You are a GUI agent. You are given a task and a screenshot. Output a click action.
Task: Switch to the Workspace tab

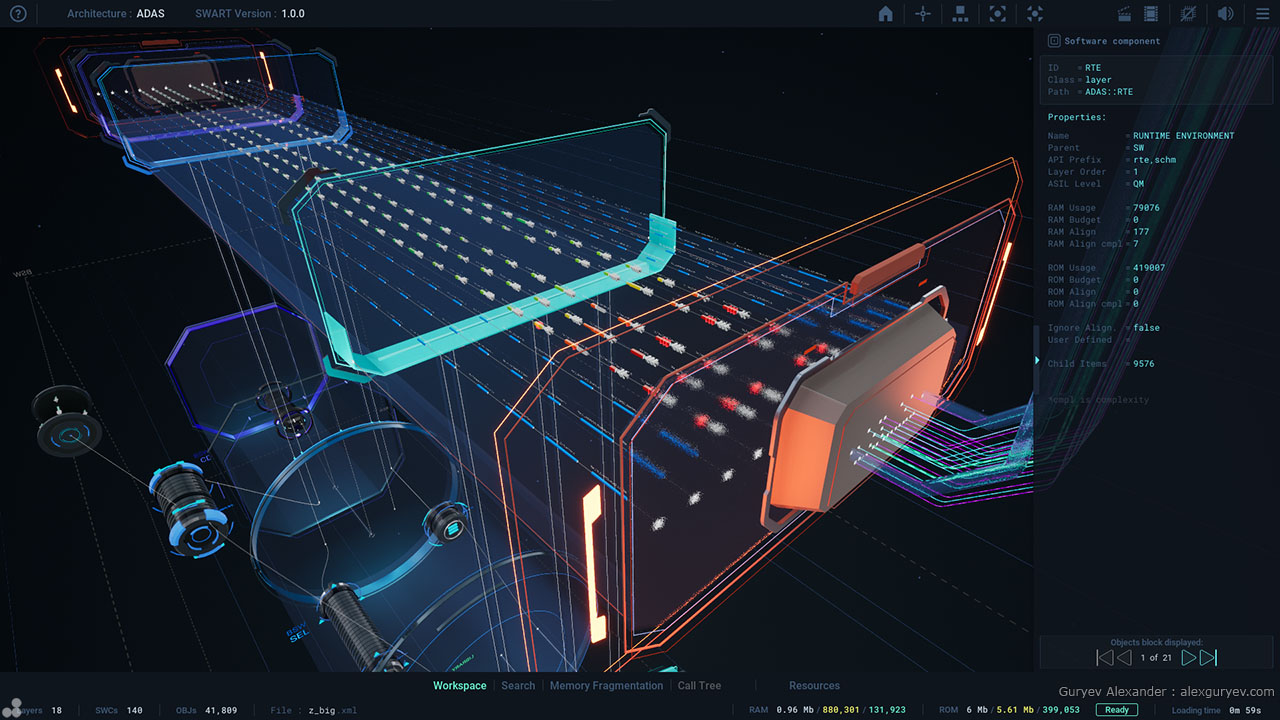459,686
